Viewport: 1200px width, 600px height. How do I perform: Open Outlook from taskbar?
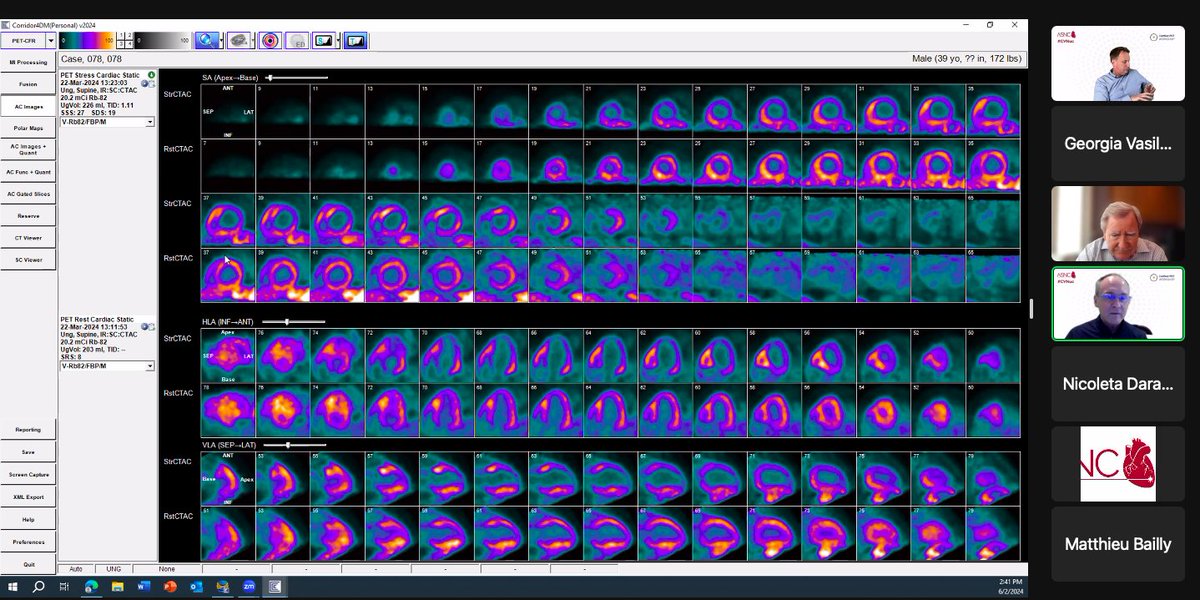click(196, 586)
